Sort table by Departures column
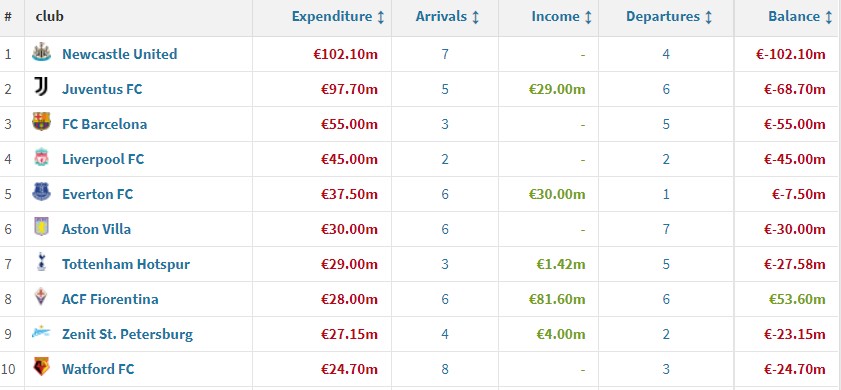Viewport: 841px width, 390px height. tap(669, 17)
